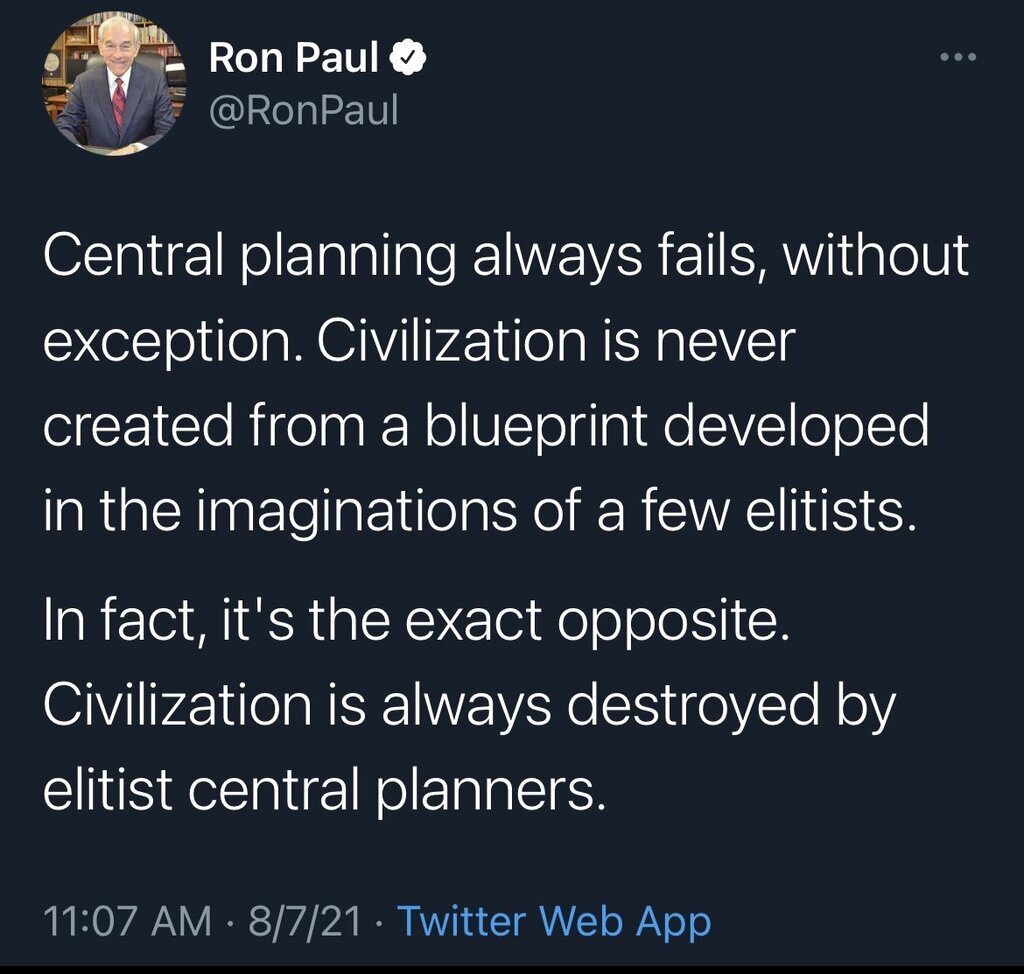1024x974 pixels.
Task: Click the line "Central planning always fails, without"
Action: tap(506, 257)
